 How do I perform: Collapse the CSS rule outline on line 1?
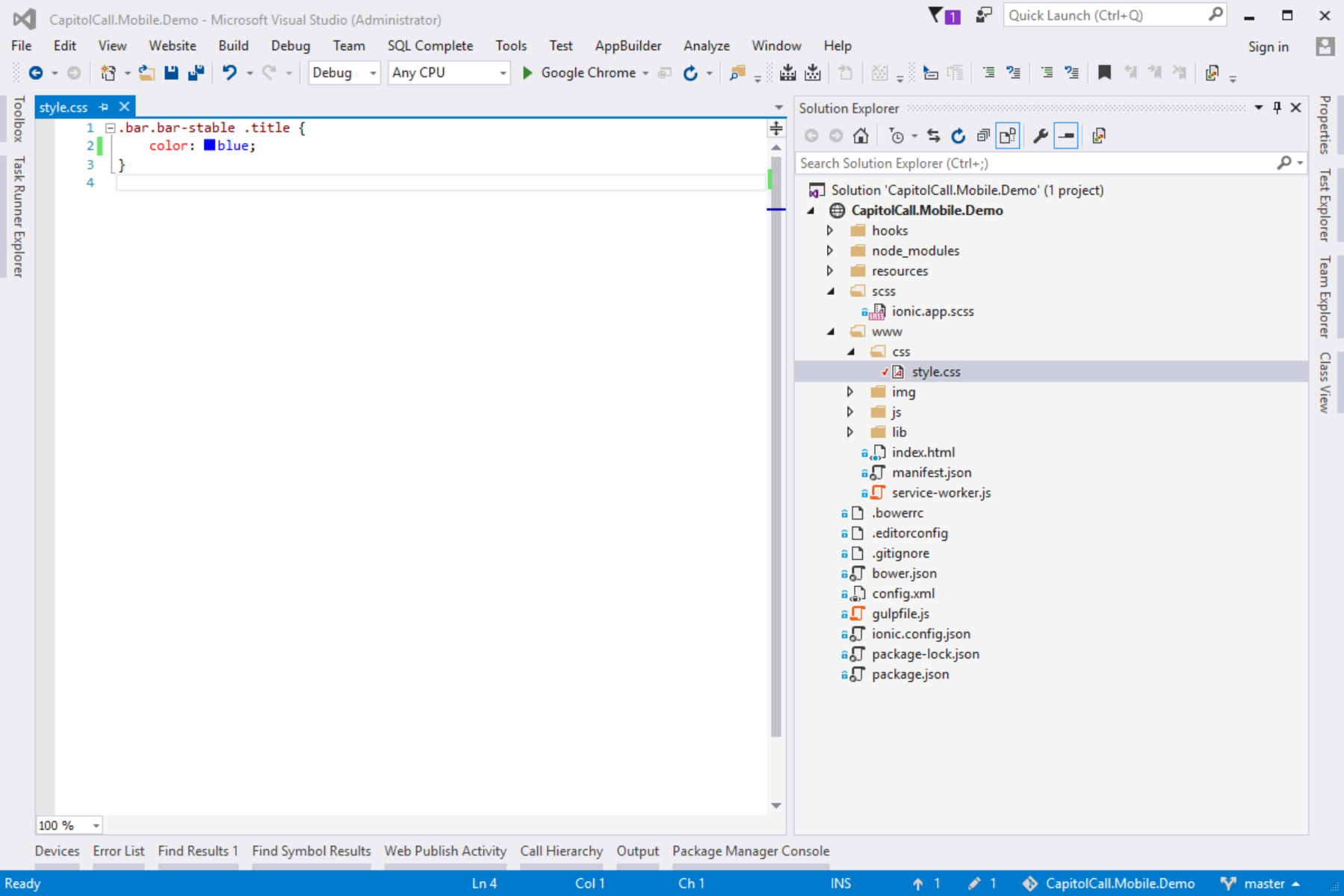click(110, 128)
